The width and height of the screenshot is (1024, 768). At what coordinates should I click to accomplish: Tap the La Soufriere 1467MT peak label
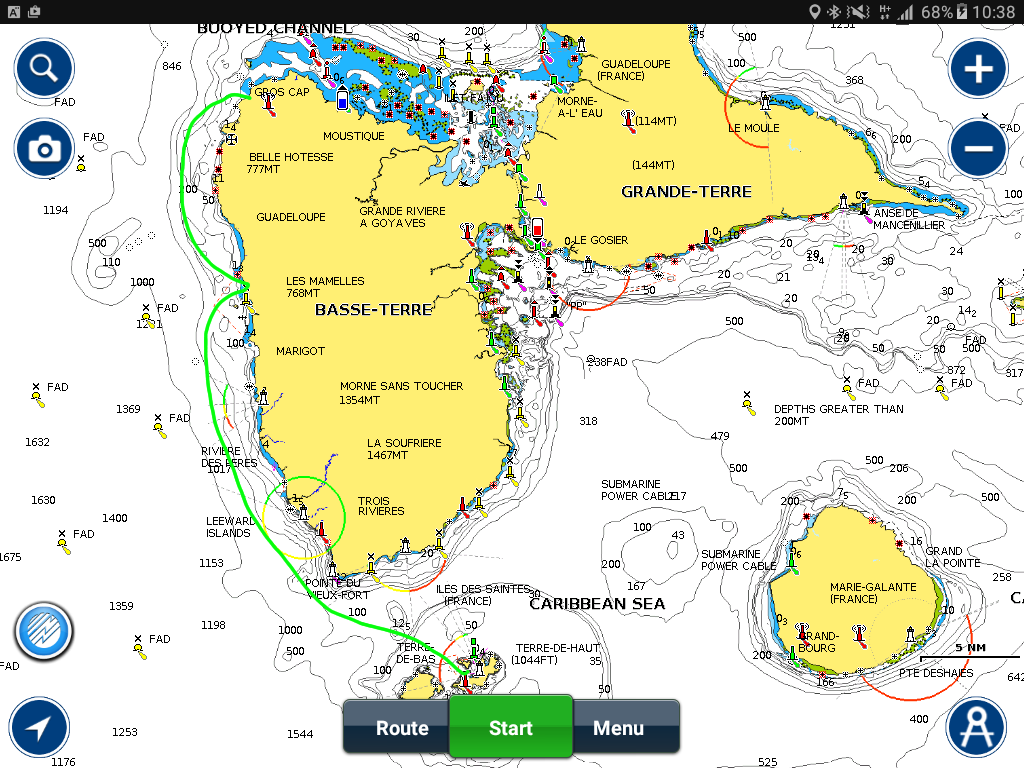404,449
